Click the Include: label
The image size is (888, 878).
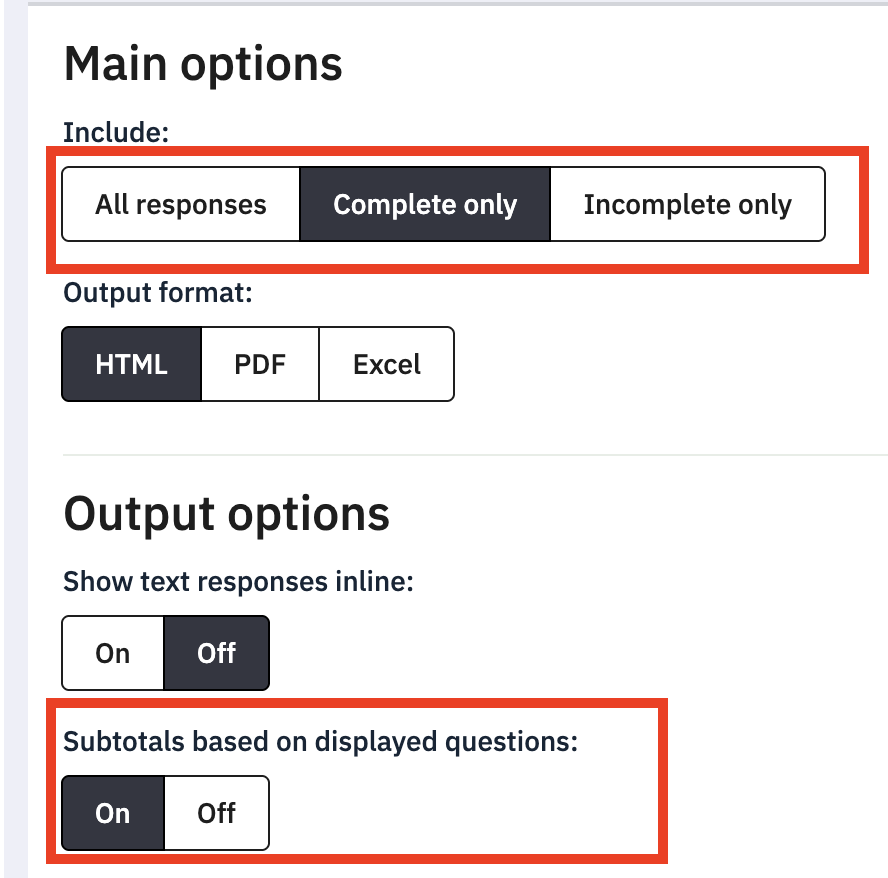pos(115,133)
